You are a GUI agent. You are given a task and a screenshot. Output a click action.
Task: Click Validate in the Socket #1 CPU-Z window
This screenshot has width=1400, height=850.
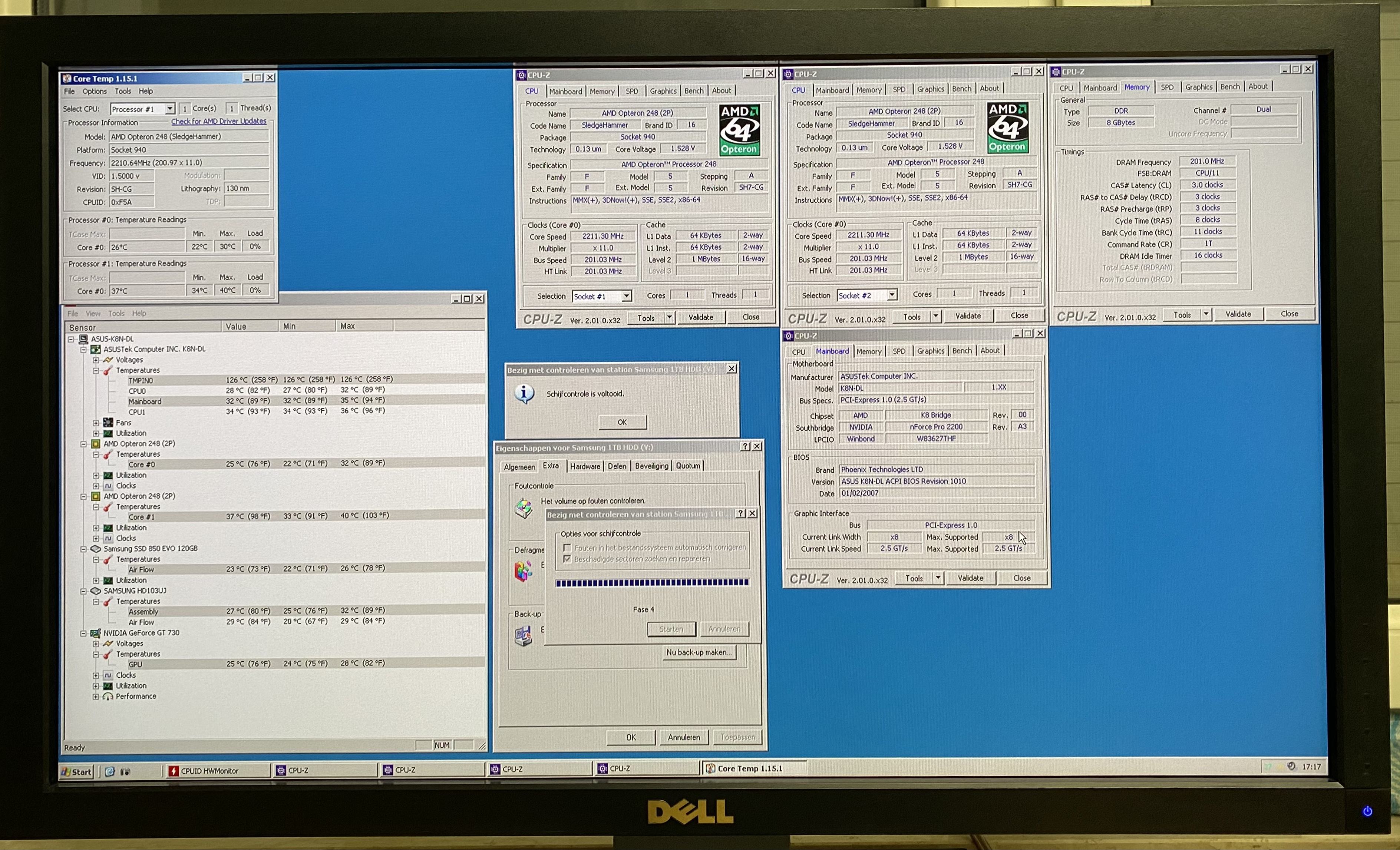(701, 317)
